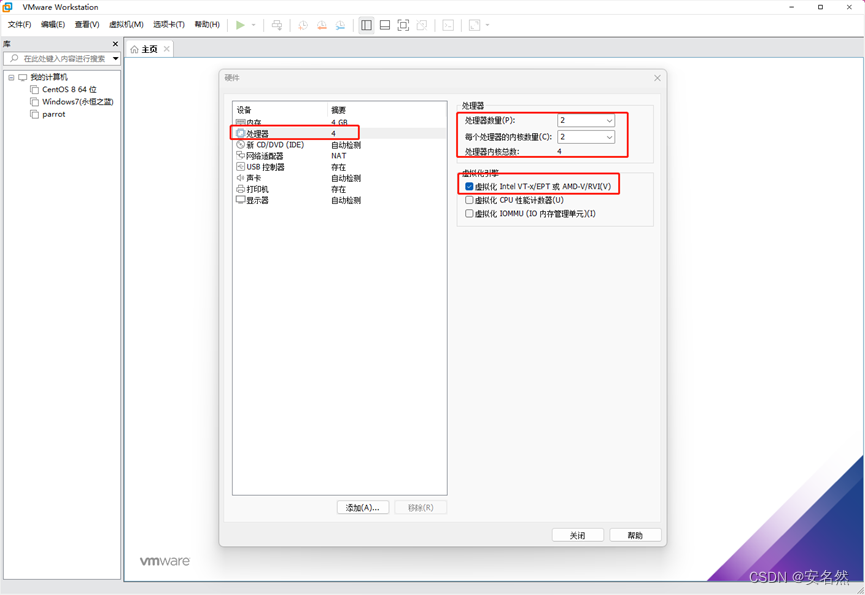This screenshot has height=595, width=865.
Task: Open the library search filter dropdown arrow
Action: point(116,58)
